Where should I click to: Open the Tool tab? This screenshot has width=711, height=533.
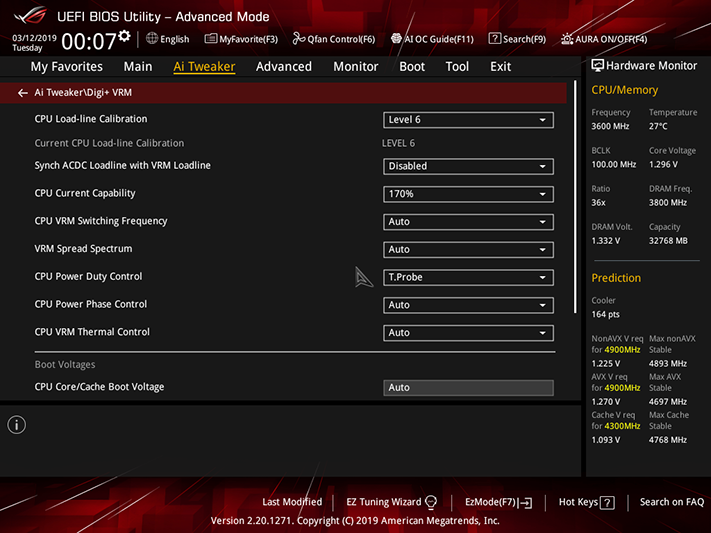[457, 67]
